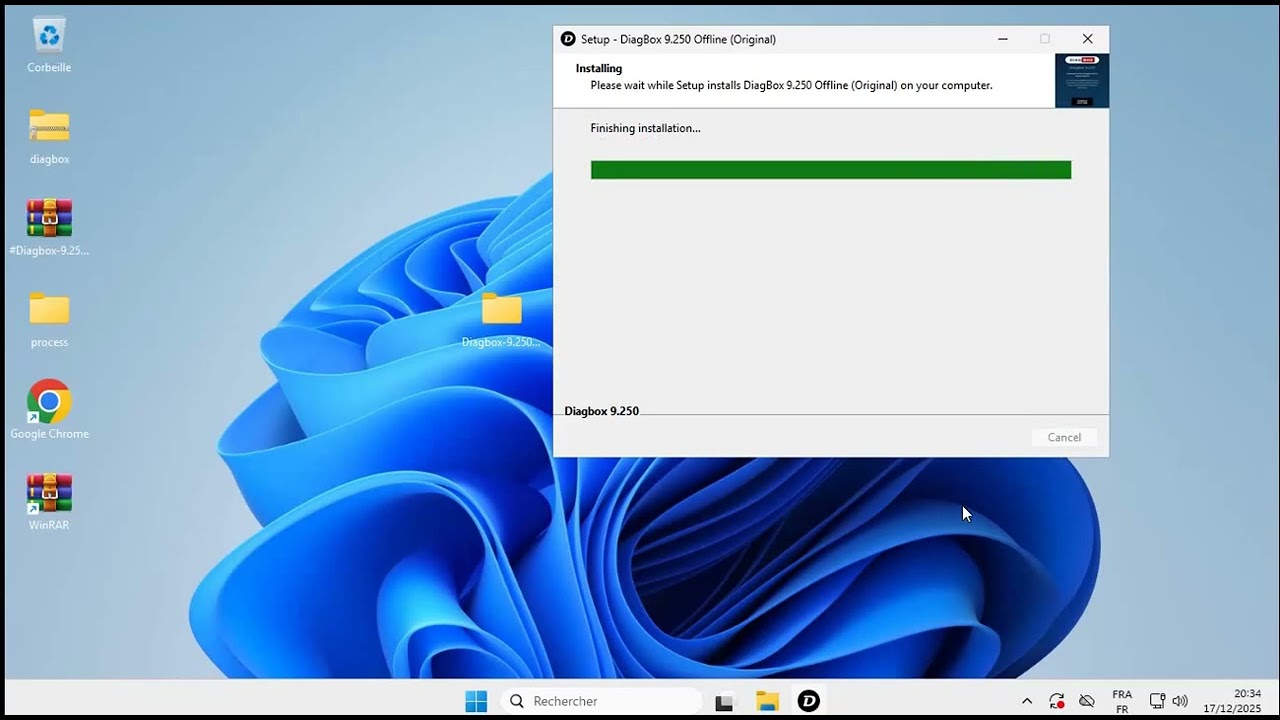Click the green installation progress bar
1280x720 pixels.
click(x=830, y=170)
